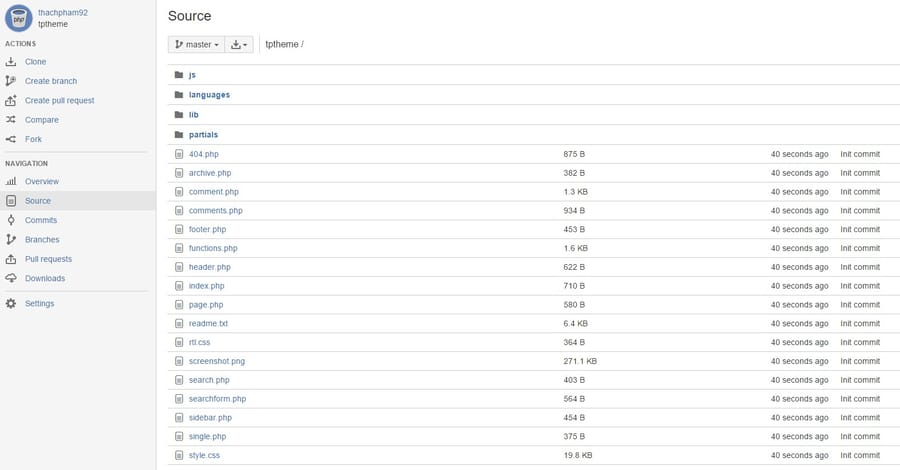Viewport: 900px width, 470px height.
Task: Go to Downloads navigation item
Action: point(45,278)
